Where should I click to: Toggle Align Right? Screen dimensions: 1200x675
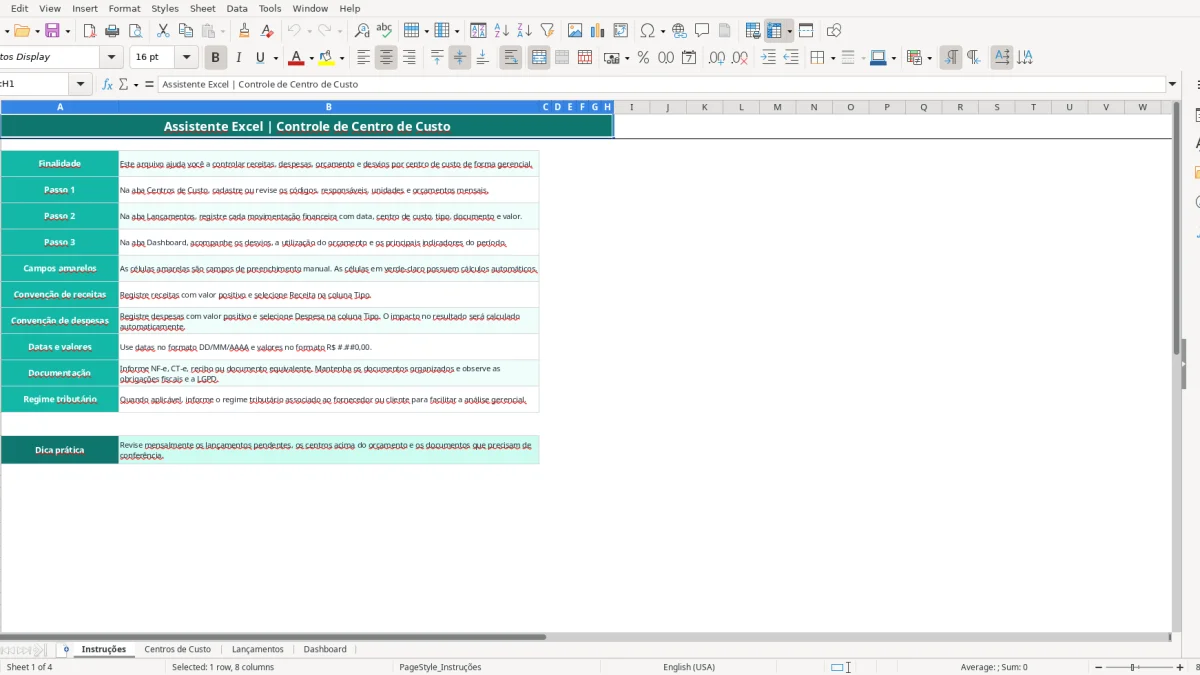409,58
